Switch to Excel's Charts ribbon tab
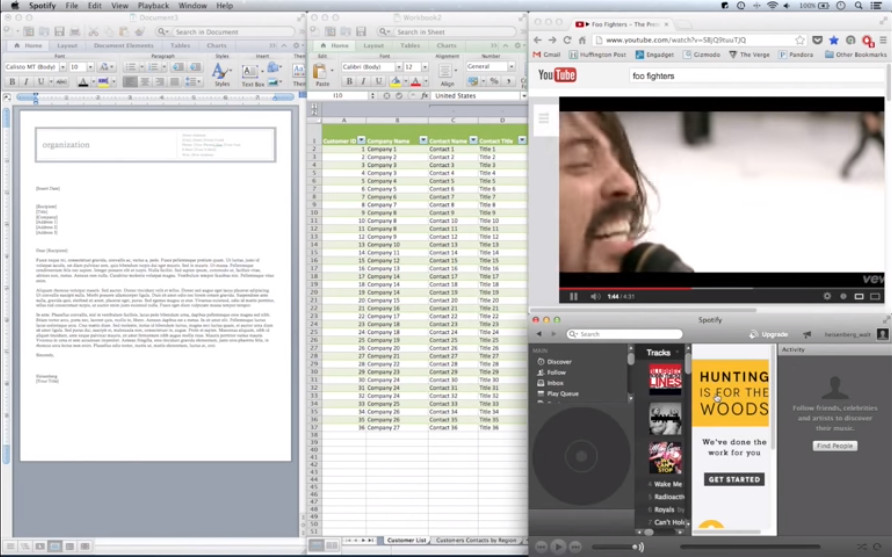 (447, 46)
